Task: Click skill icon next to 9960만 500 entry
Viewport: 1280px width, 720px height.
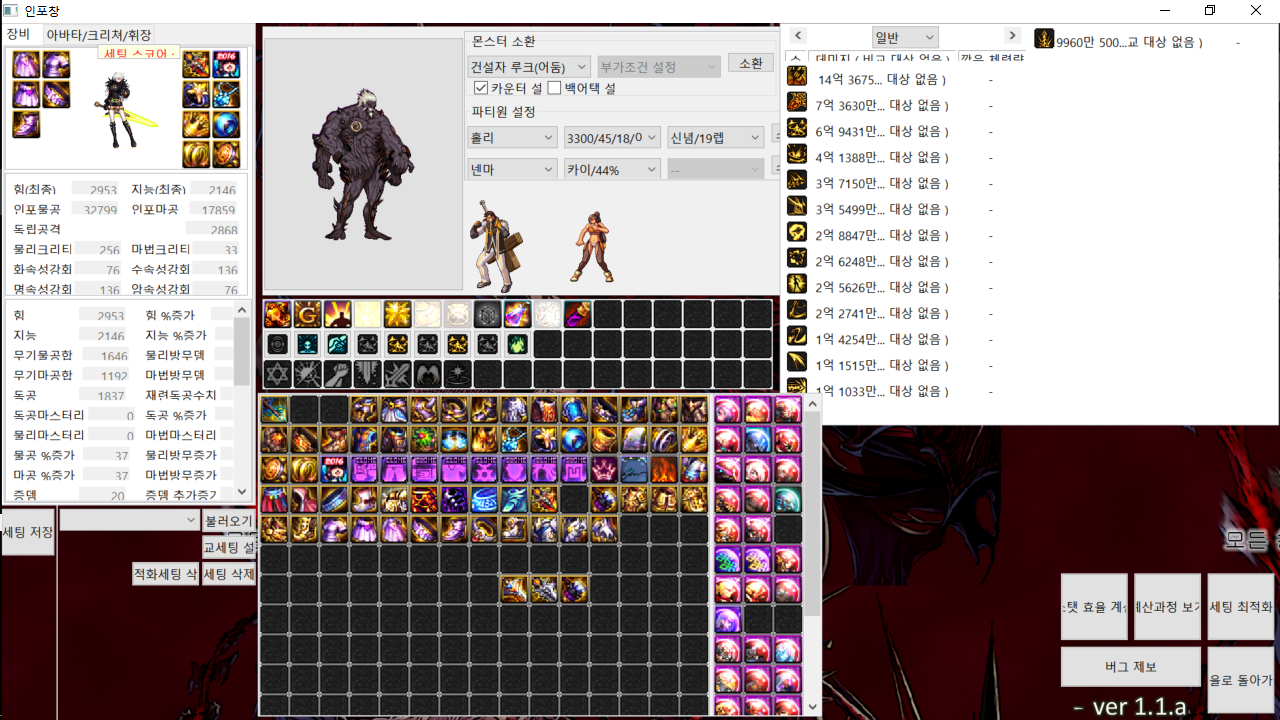Action: (x=1044, y=39)
